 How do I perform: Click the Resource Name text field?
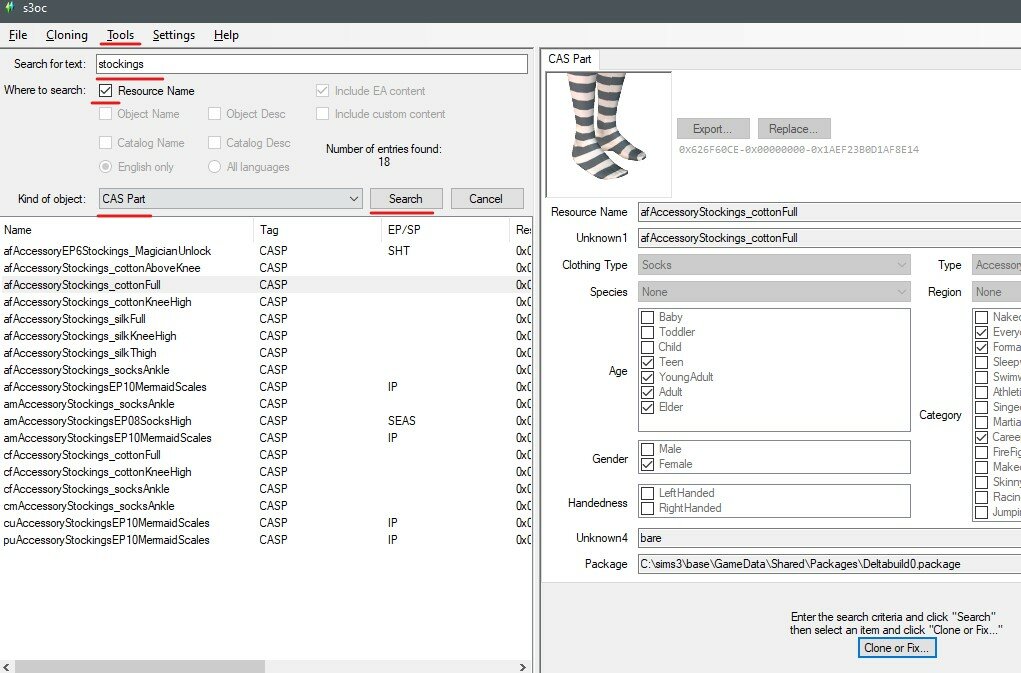[829, 212]
